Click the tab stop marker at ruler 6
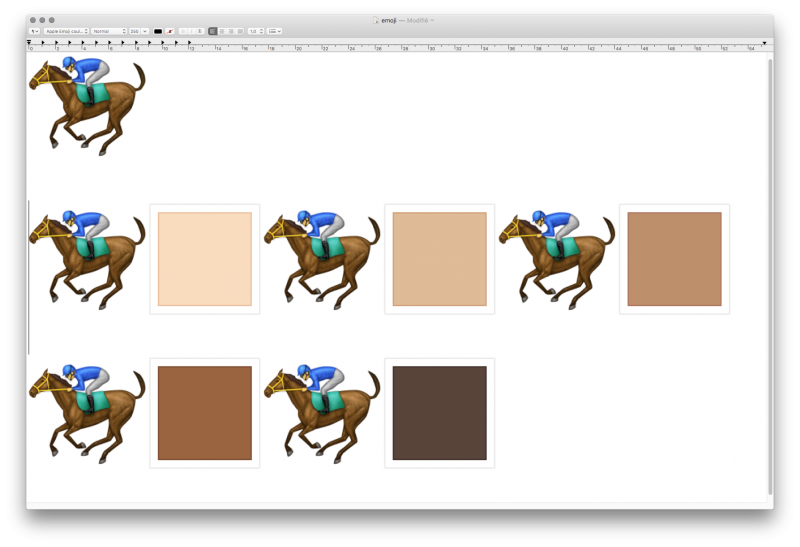This screenshot has height=547, width=800. [109, 42]
